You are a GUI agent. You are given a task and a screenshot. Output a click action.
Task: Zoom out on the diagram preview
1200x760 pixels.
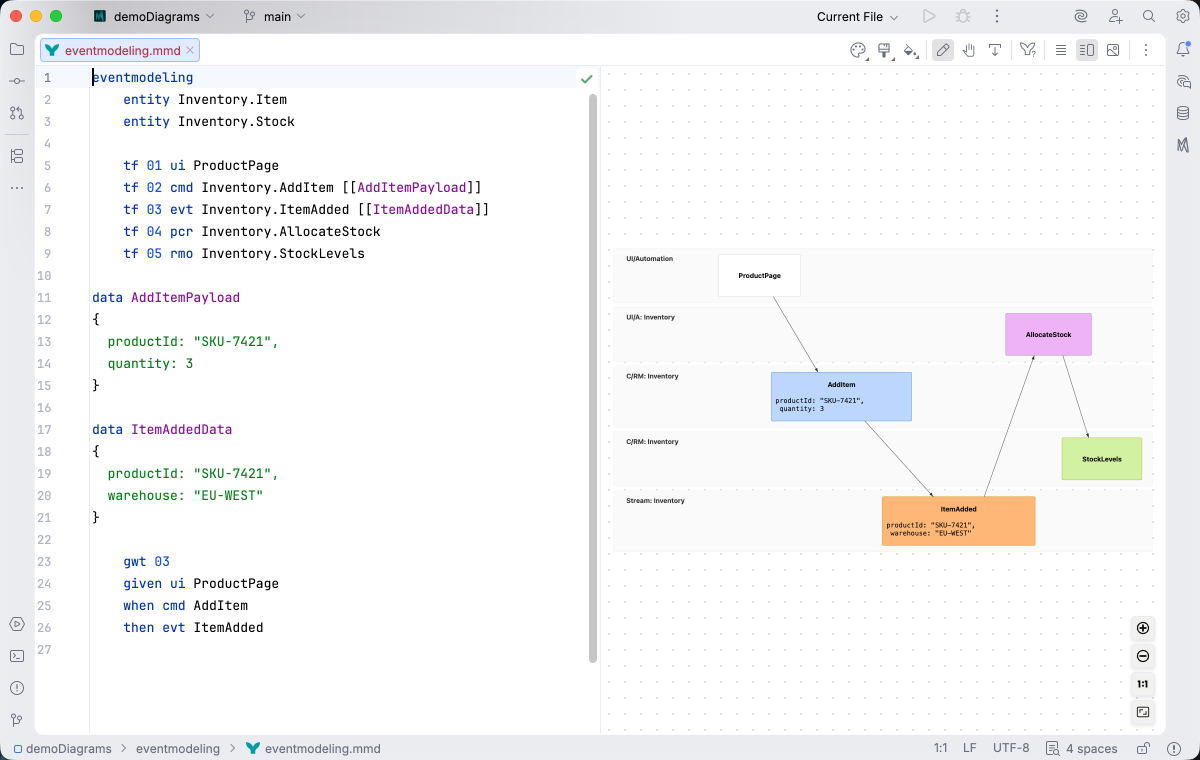tap(1143, 656)
